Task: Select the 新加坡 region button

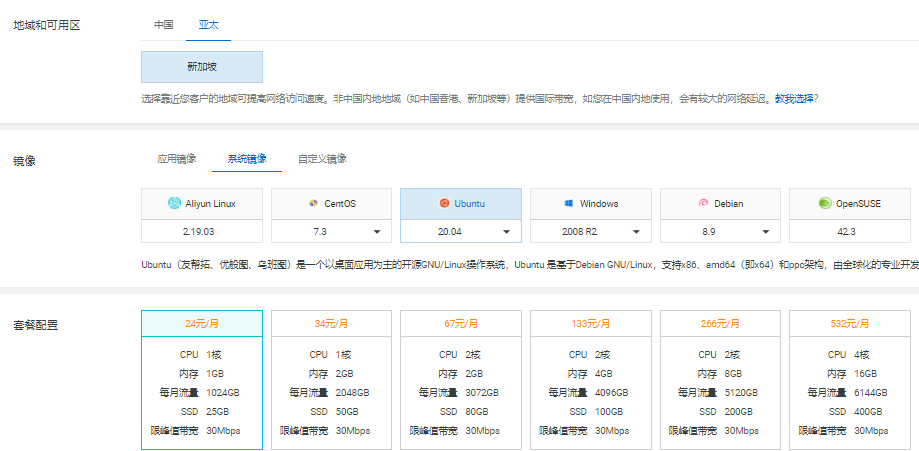Action: pos(202,67)
